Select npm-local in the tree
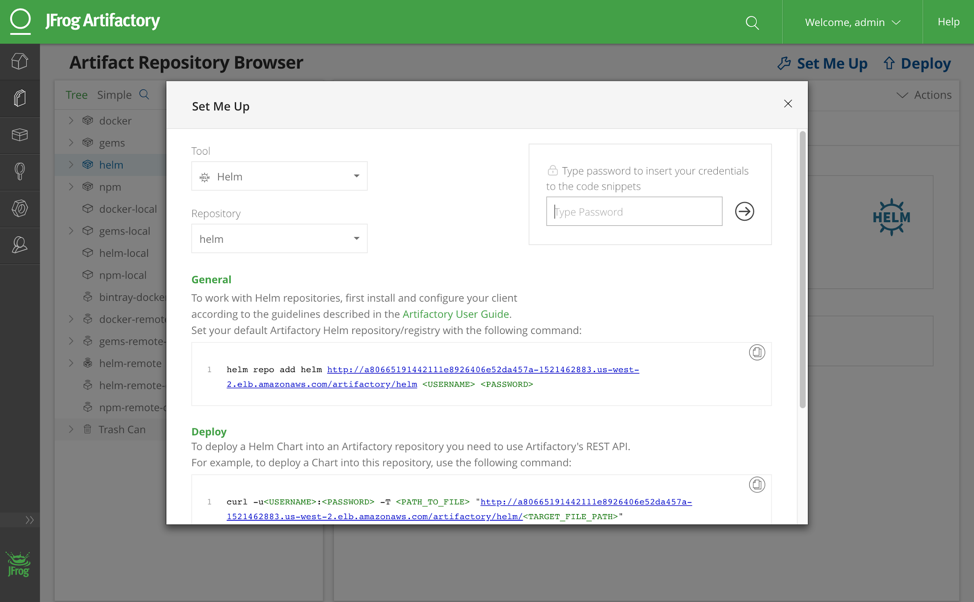974x602 pixels. pos(123,275)
